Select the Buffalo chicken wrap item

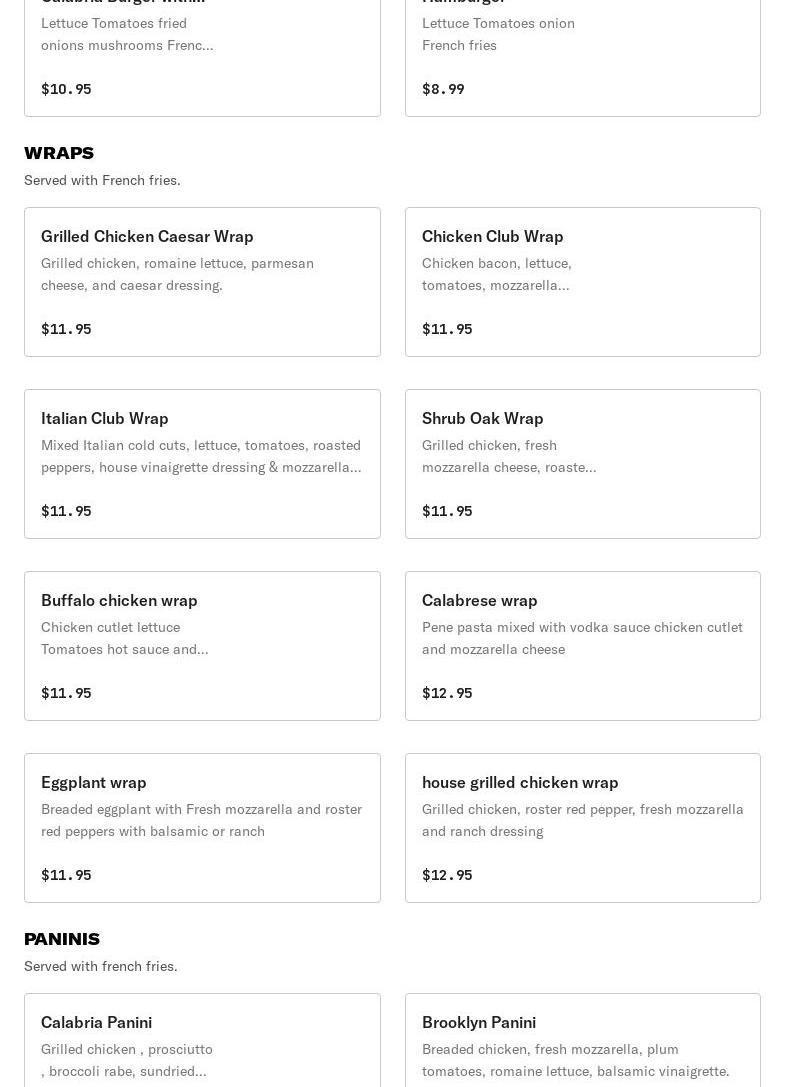tap(202, 646)
